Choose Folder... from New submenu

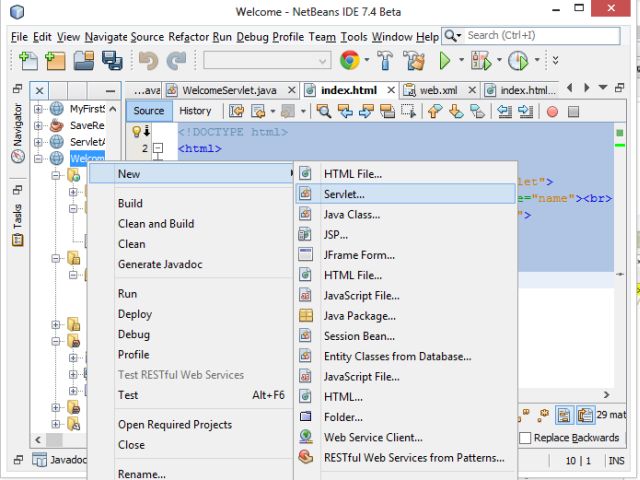pyautogui.click(x=406, y=417)
